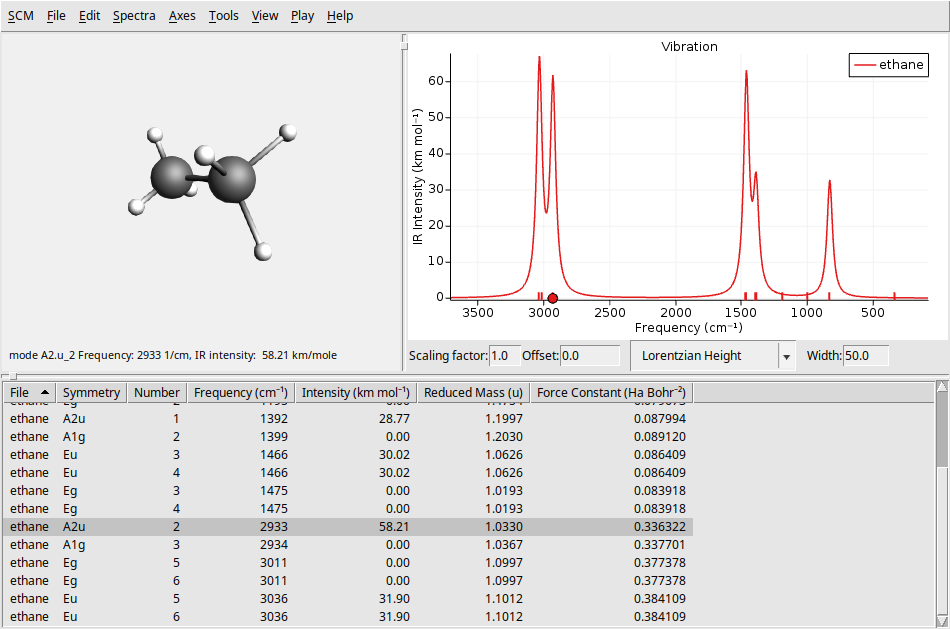This screenshot has height=629, width=950.
Task: Open the Axes menu
Action: tap(182, 15)
